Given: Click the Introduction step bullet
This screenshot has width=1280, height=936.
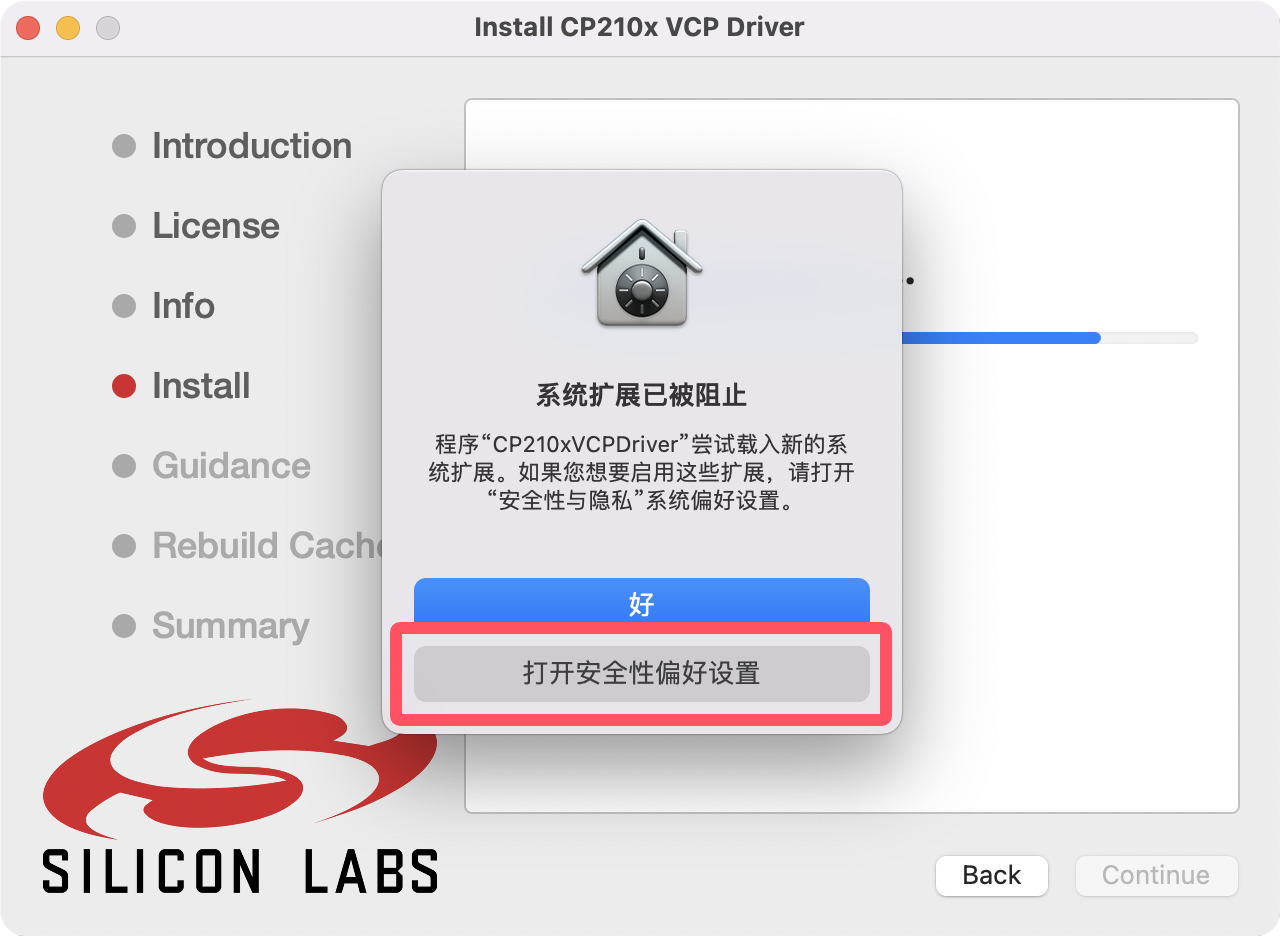Looking at the screenshot, I should click(124, 146).
